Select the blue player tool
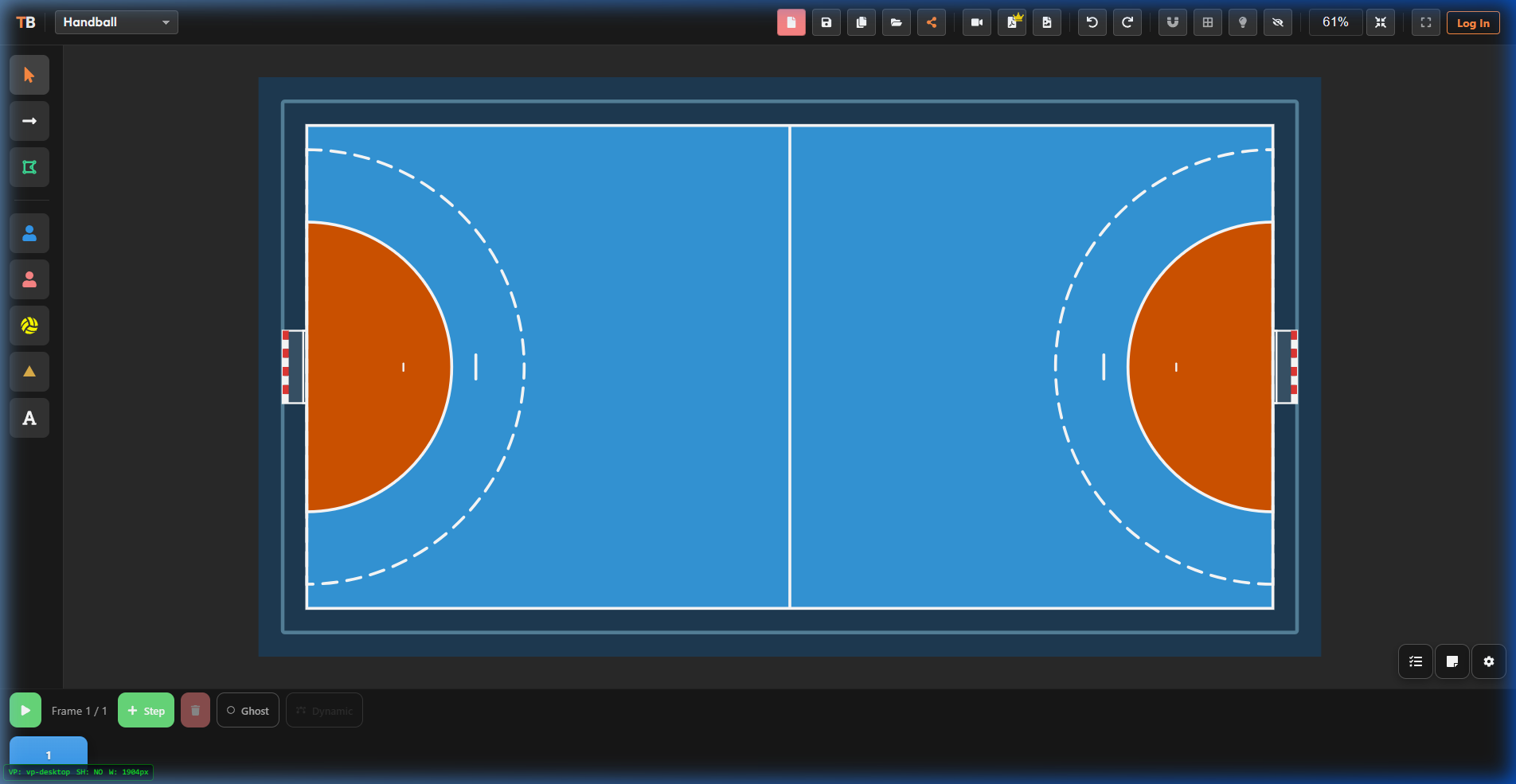 pos(29,233)
